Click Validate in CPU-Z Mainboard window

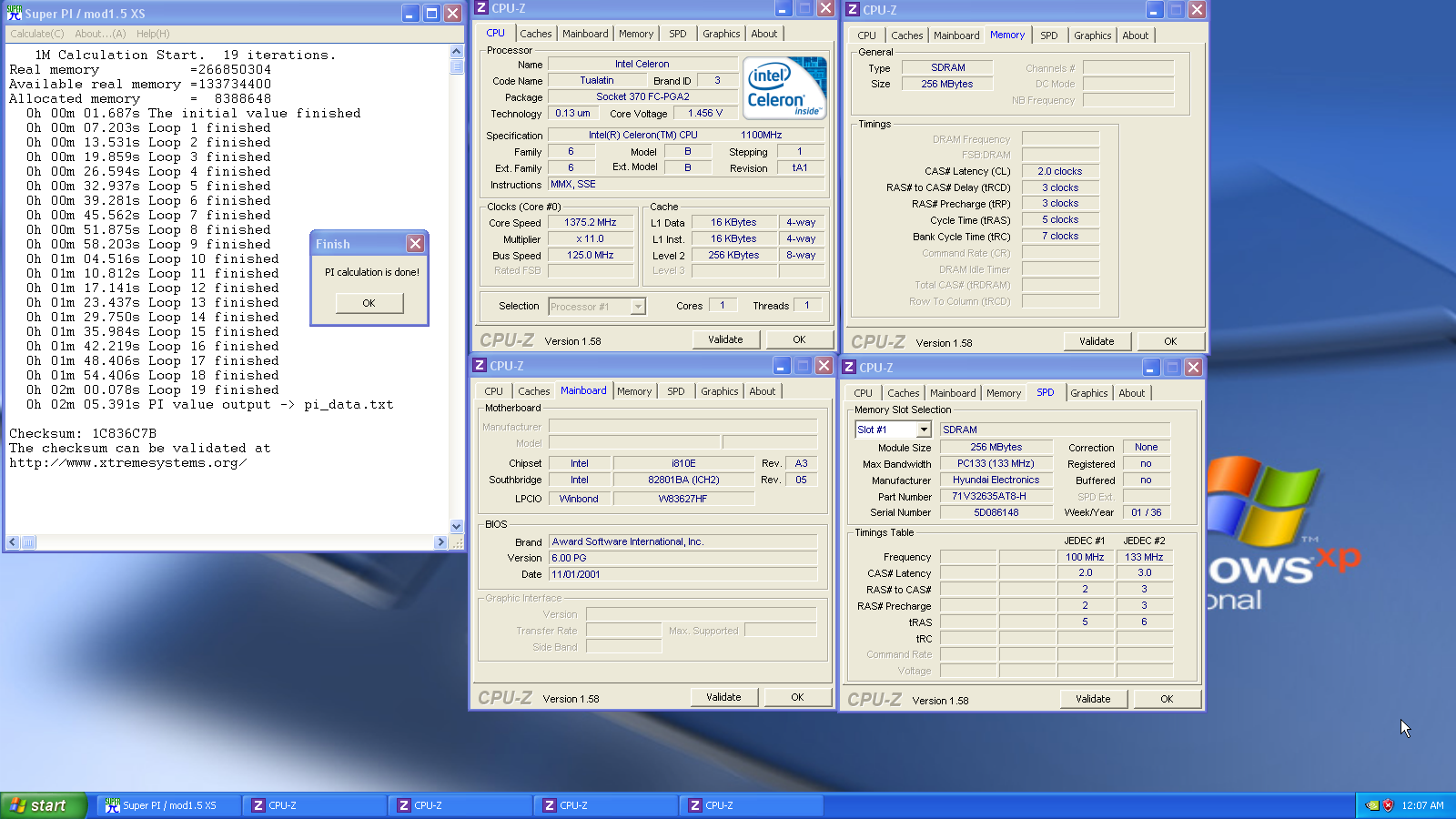724,697
